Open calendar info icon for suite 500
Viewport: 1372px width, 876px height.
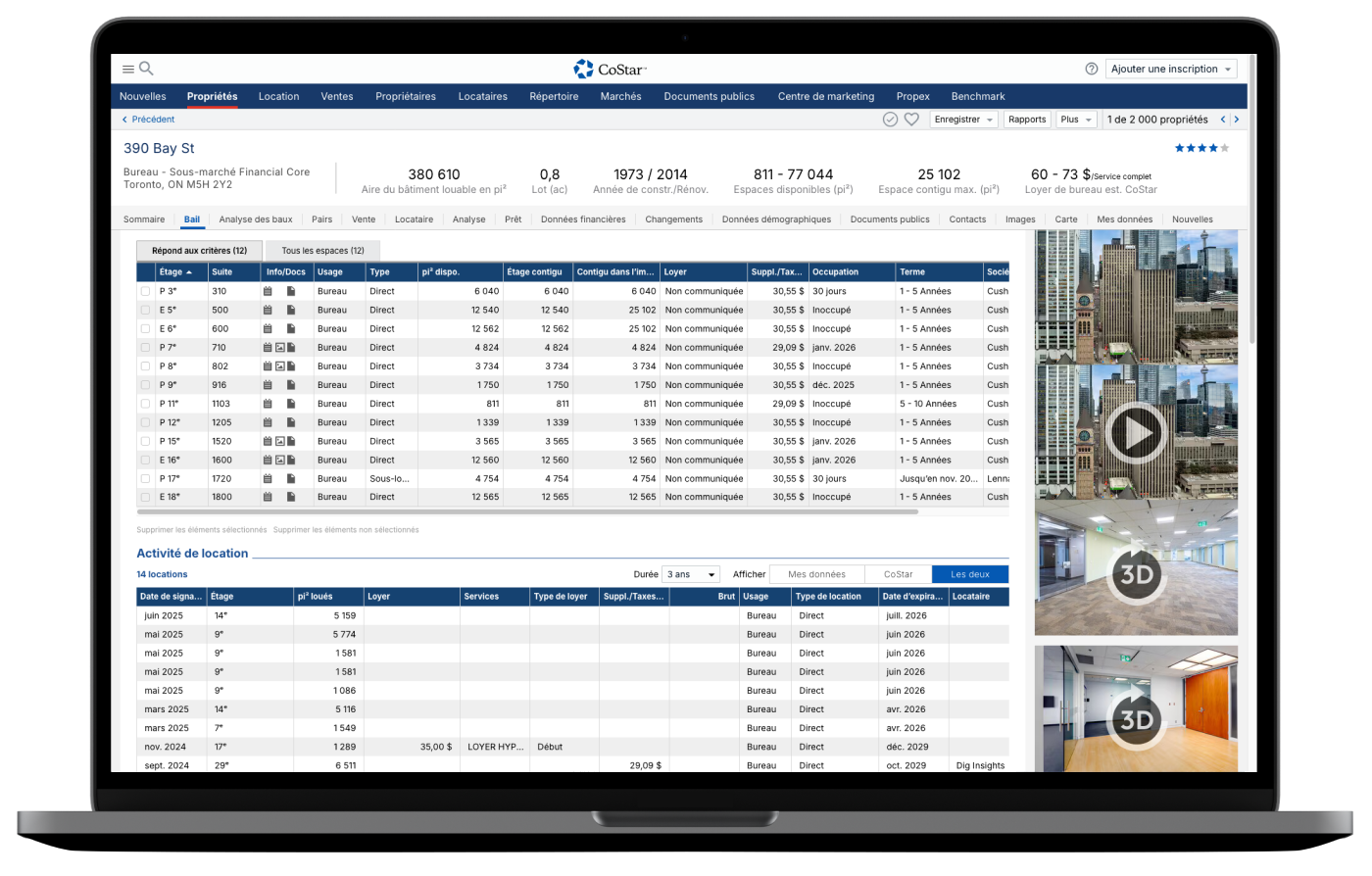click(x=268, y=311)
